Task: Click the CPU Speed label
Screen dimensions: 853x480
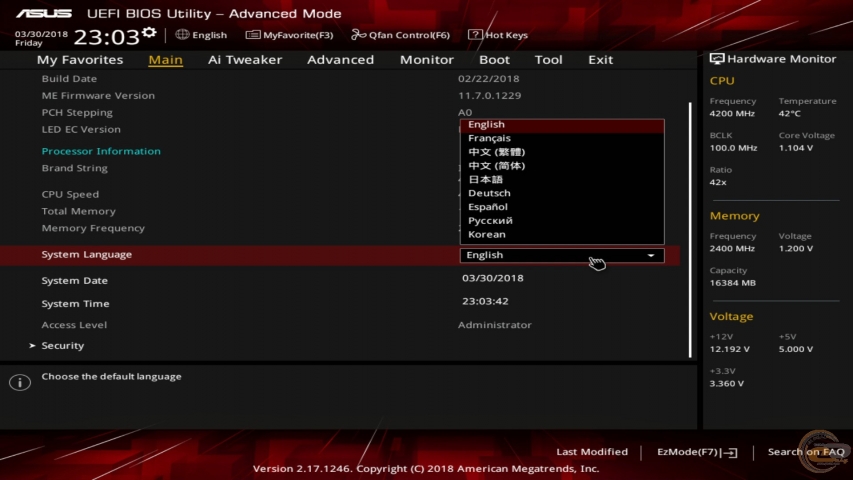Action: tap(70, 194)
